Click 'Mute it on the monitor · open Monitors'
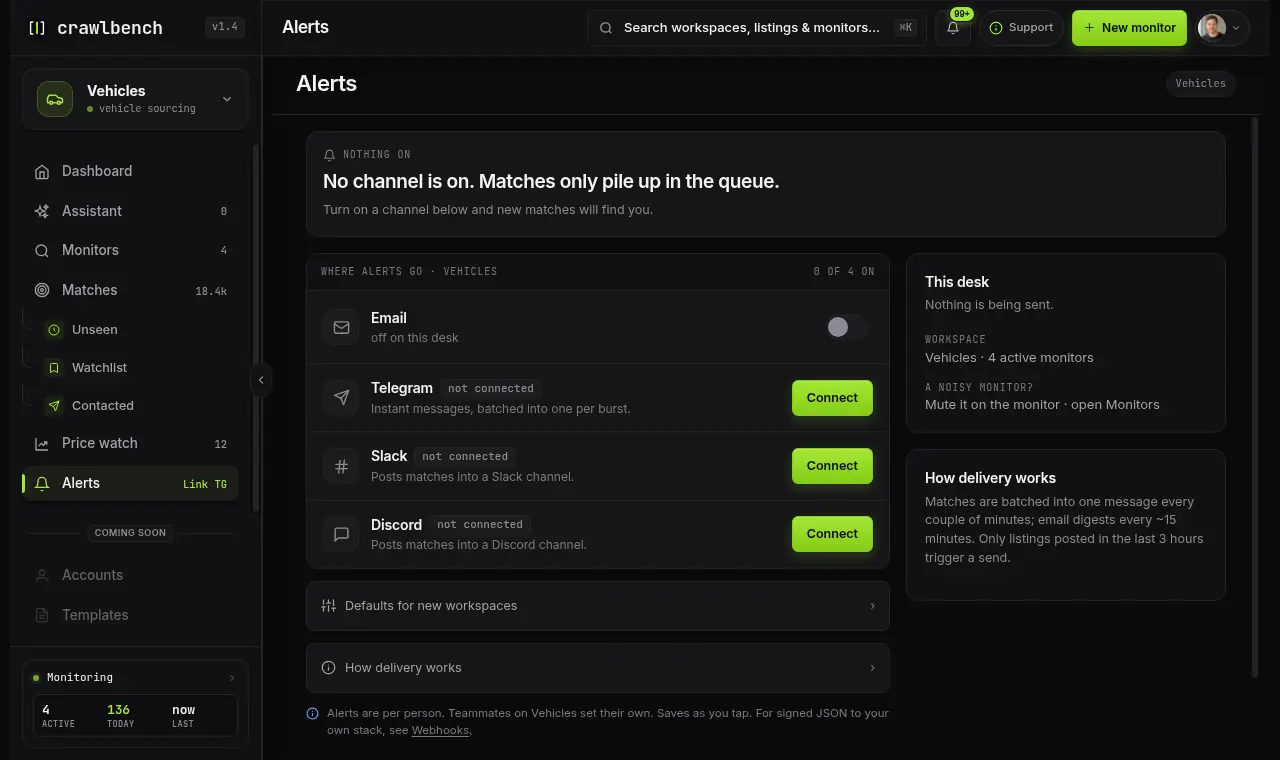Image resolution: width=1280 pixels, height=760 pixels. [1042, 405]
